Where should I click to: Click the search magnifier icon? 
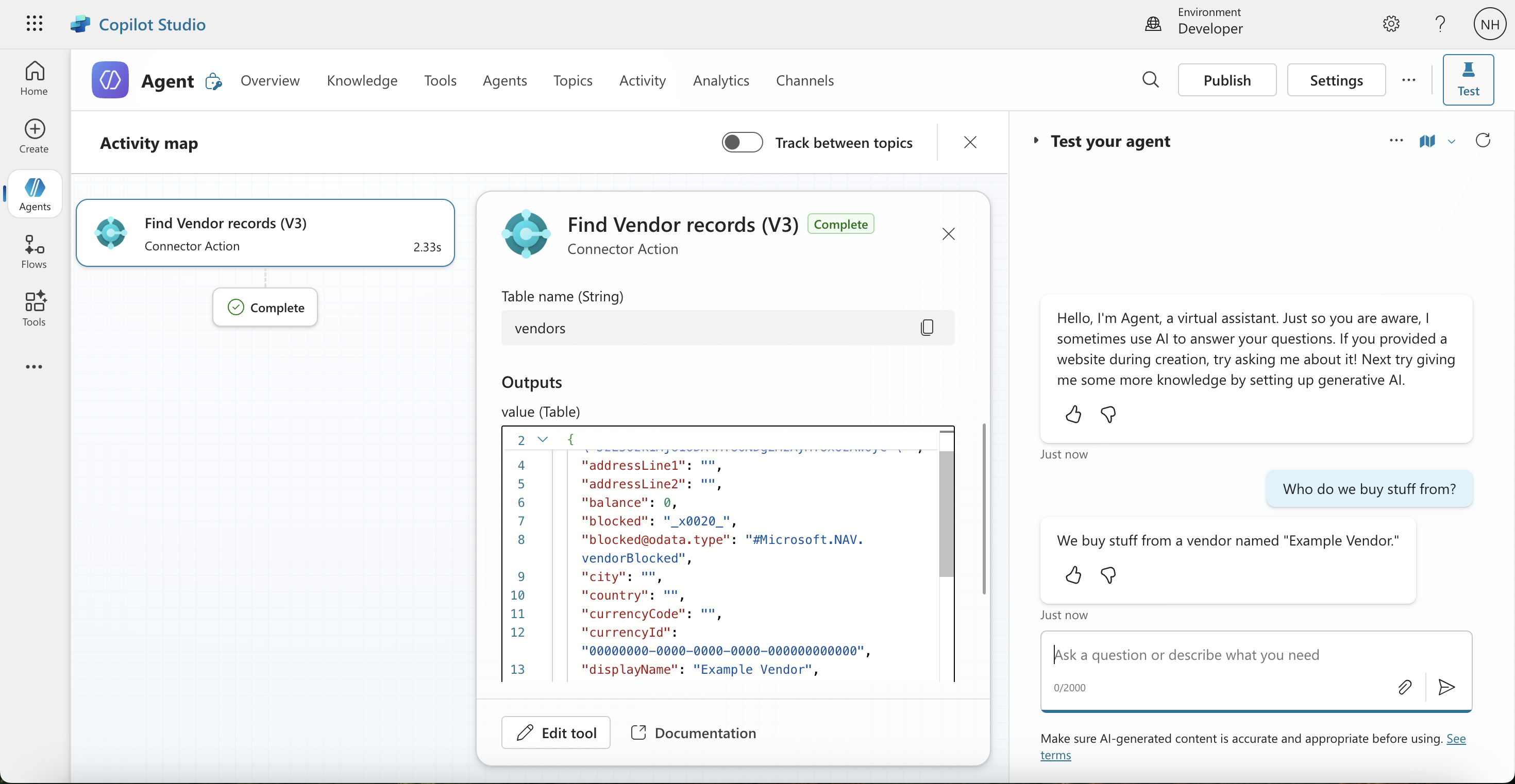1150,80
